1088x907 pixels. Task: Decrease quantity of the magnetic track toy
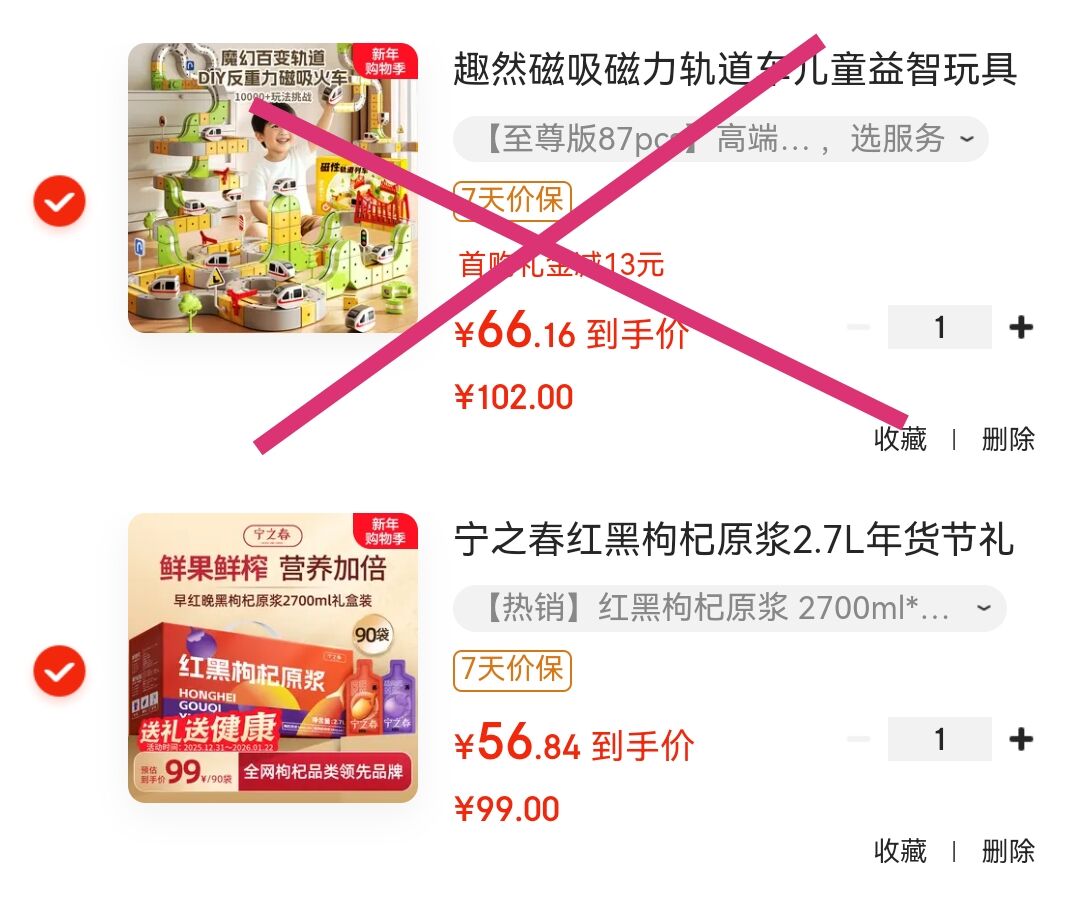[x=859, y=327]
